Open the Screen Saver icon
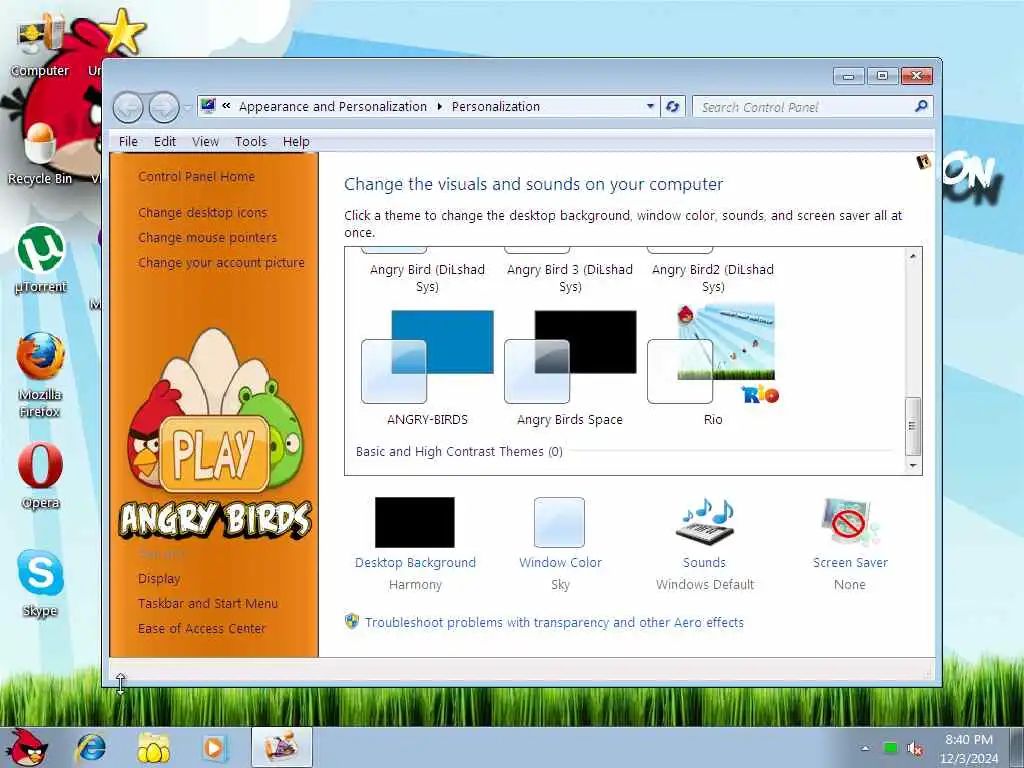Screen dimensions: 1024x768 pos(849,522)
